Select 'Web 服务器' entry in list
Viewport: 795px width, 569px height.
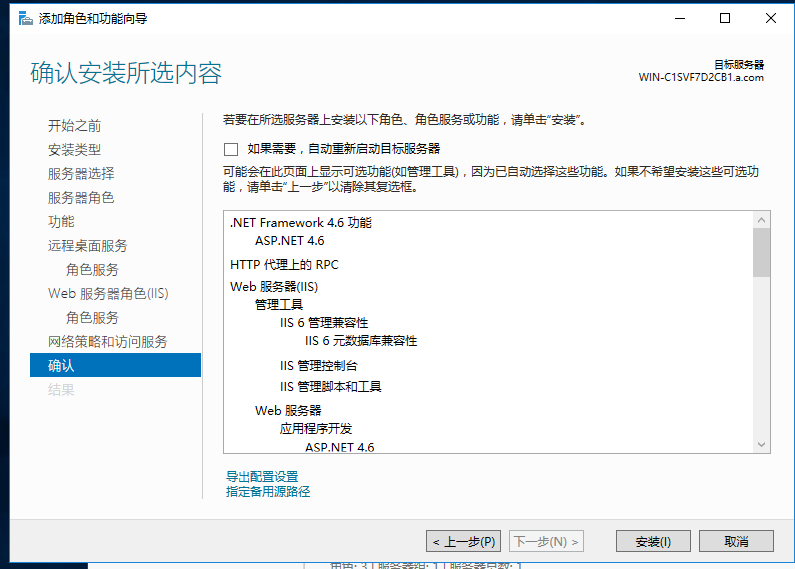pos(288,410)
